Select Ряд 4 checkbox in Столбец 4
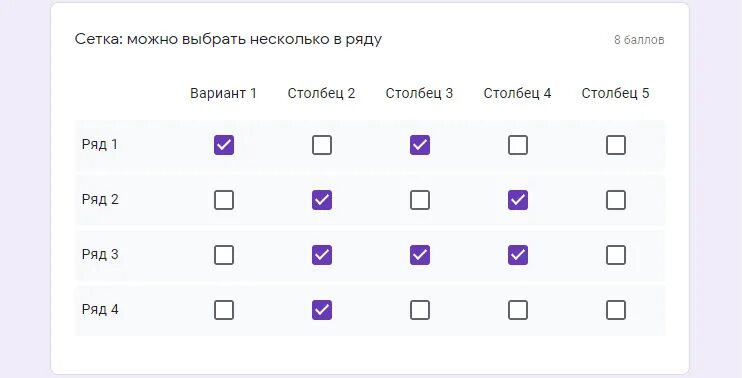The height and width of the screenshot is (378, 742). (518, 310)
